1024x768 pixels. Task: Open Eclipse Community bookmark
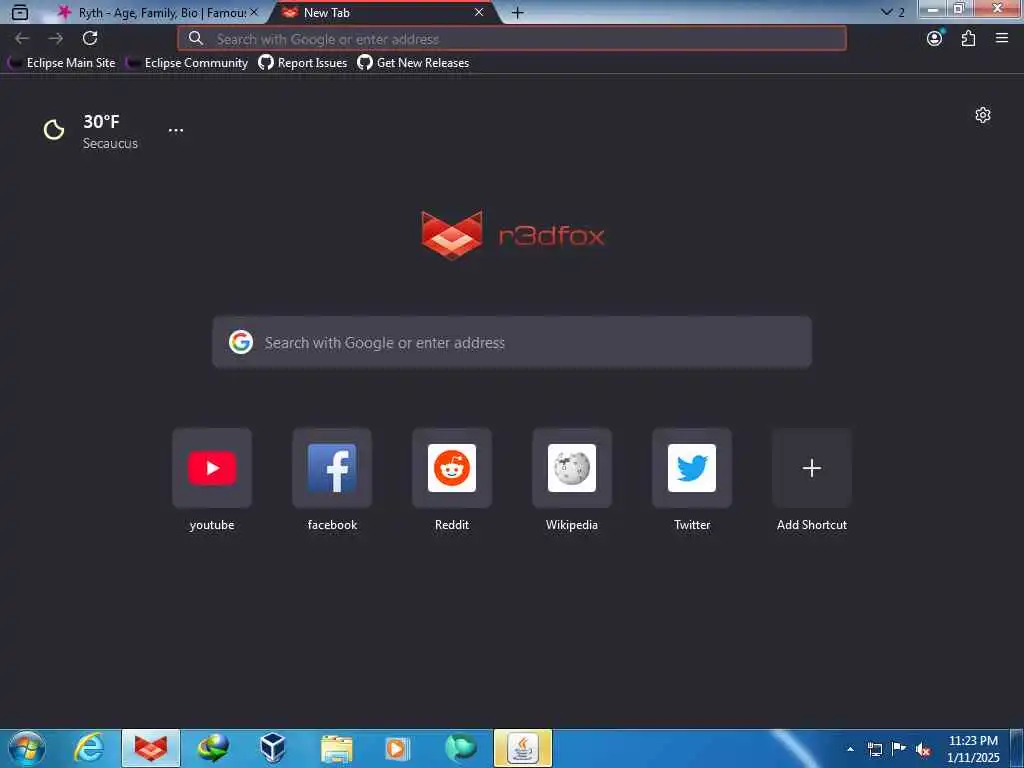click(187, 63)
